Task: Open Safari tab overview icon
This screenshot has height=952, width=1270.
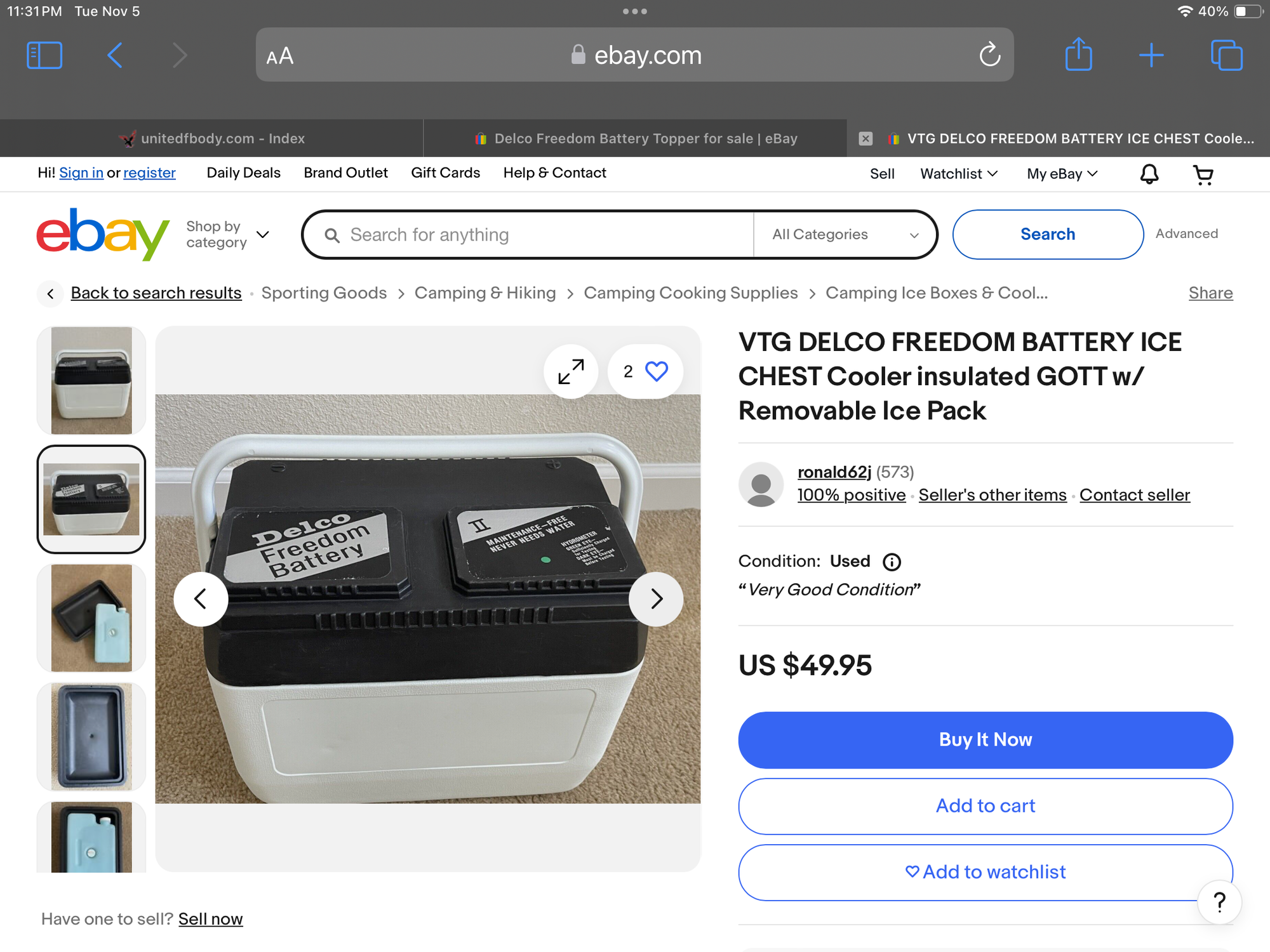Action: click(x=1226, y=55)
